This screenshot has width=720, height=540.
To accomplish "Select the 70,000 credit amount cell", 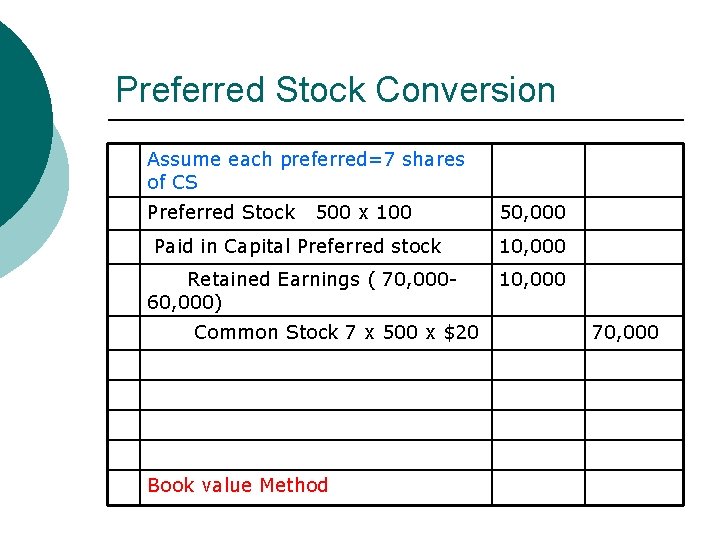I will point(625,332).
